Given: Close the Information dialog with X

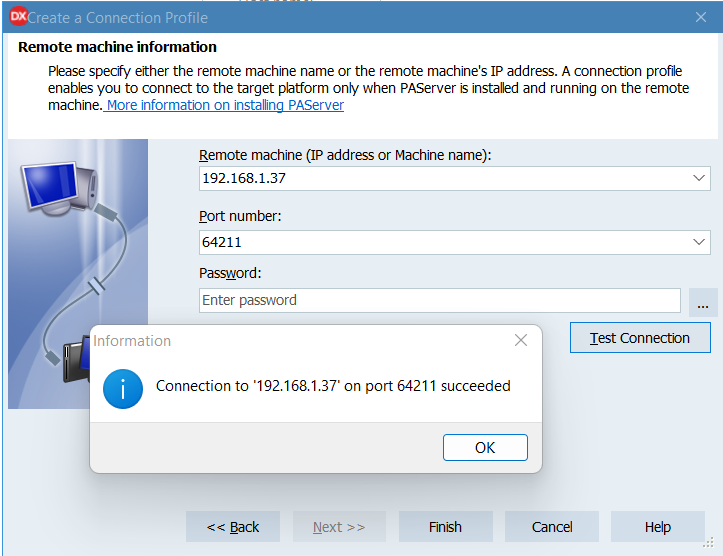Looking at the screenshot, I should pos(521,340).
